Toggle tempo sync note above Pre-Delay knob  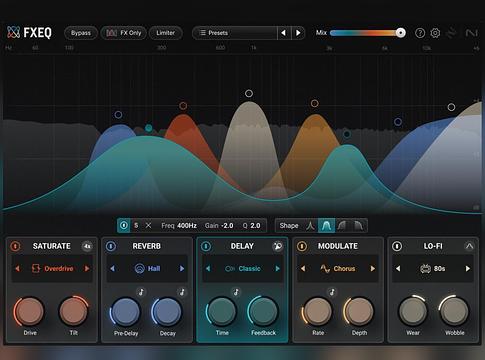coord(141,292)
